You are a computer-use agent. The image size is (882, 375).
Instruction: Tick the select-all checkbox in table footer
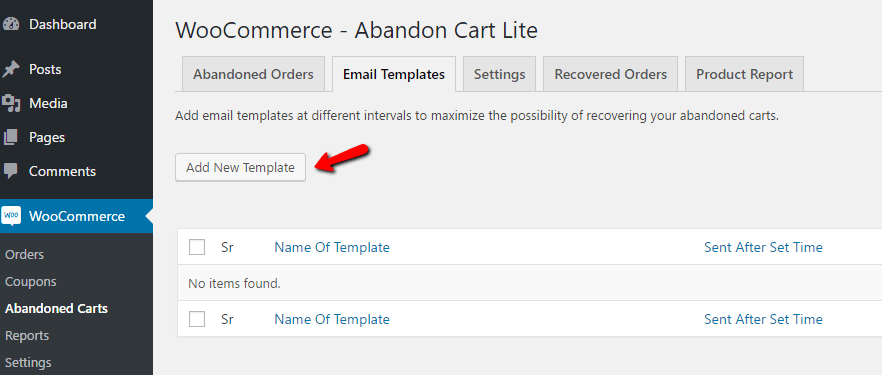click(197, 319)
